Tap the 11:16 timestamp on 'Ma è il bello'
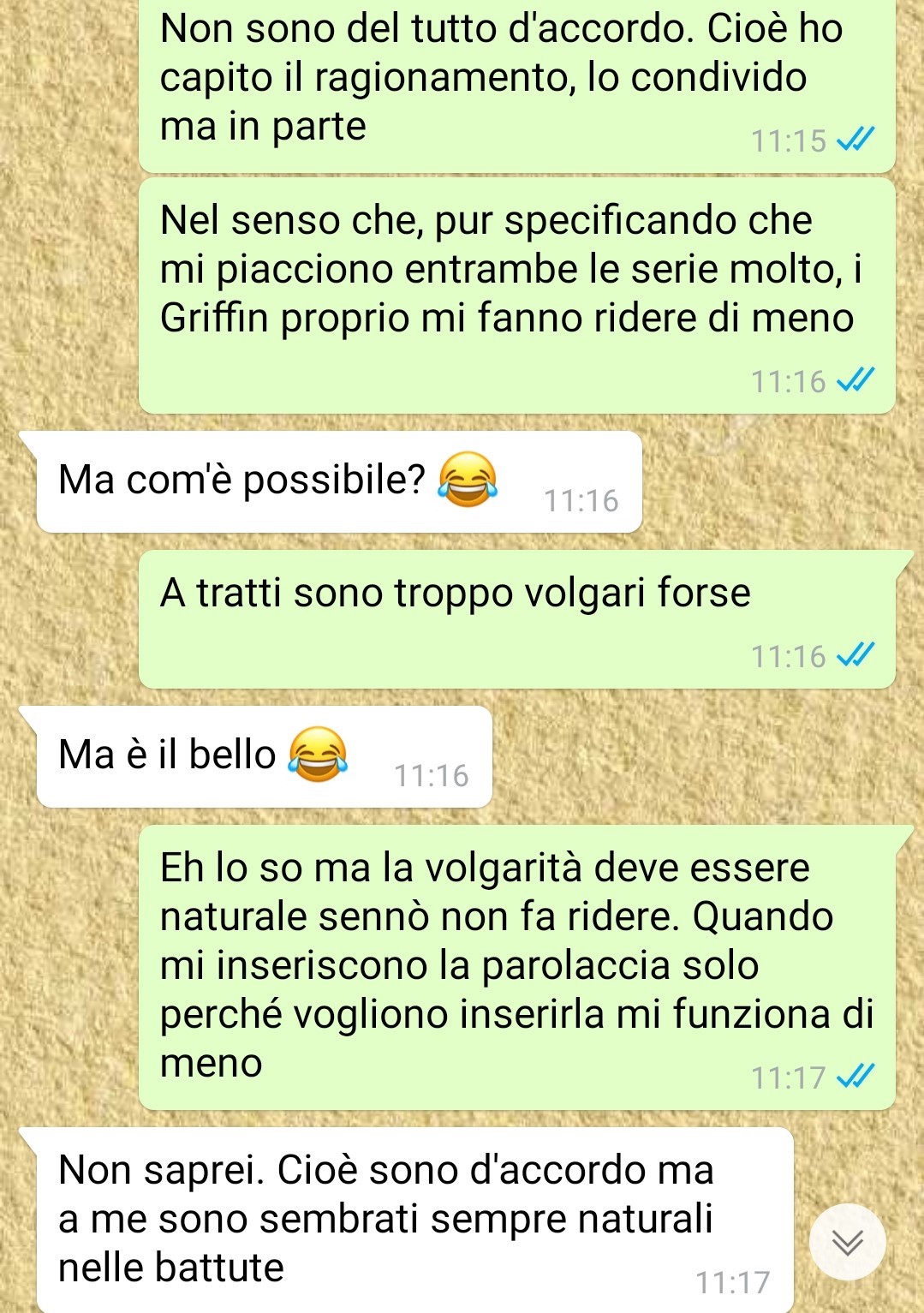Image resolution: width=924 pixels, height=1313 pixels. coord(432,775)
